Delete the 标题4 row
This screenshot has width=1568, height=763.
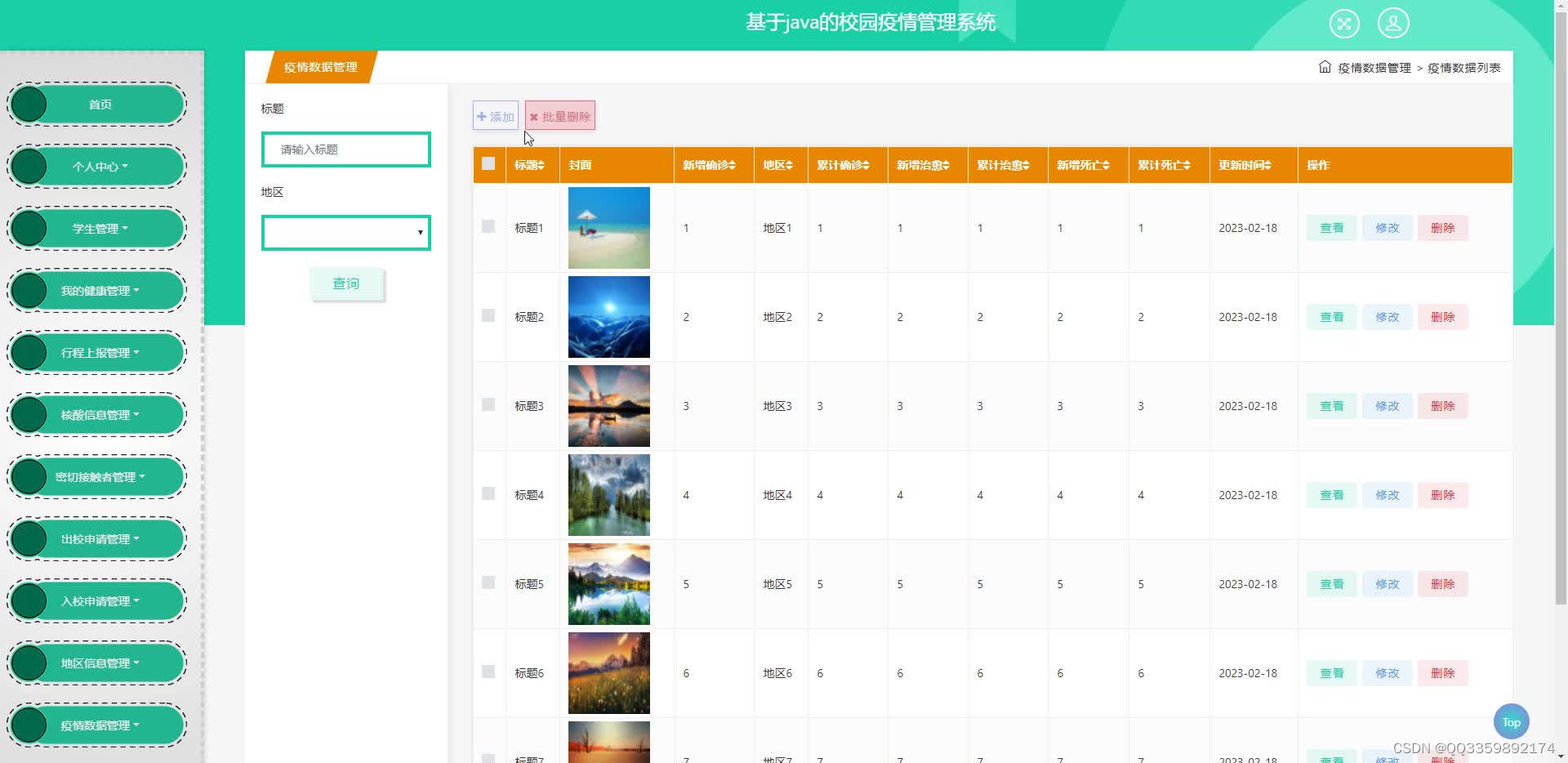click(1443, 495)
